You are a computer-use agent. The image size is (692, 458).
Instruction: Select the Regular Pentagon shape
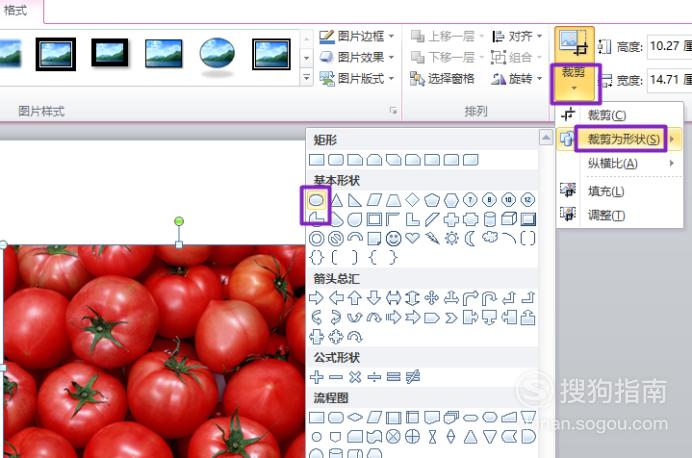(432, 200)
